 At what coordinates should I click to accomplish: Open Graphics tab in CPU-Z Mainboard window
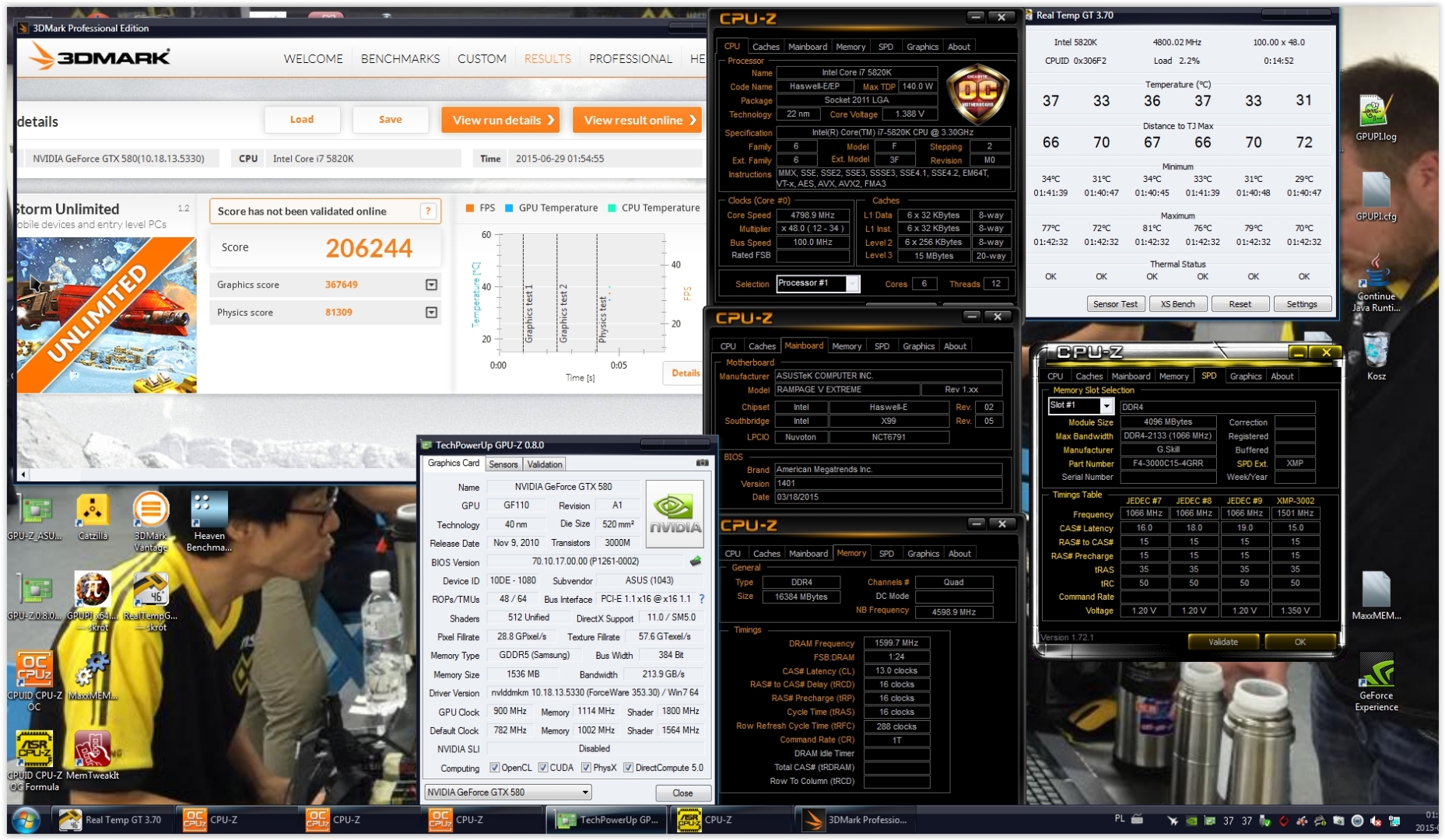coord(918,346)
